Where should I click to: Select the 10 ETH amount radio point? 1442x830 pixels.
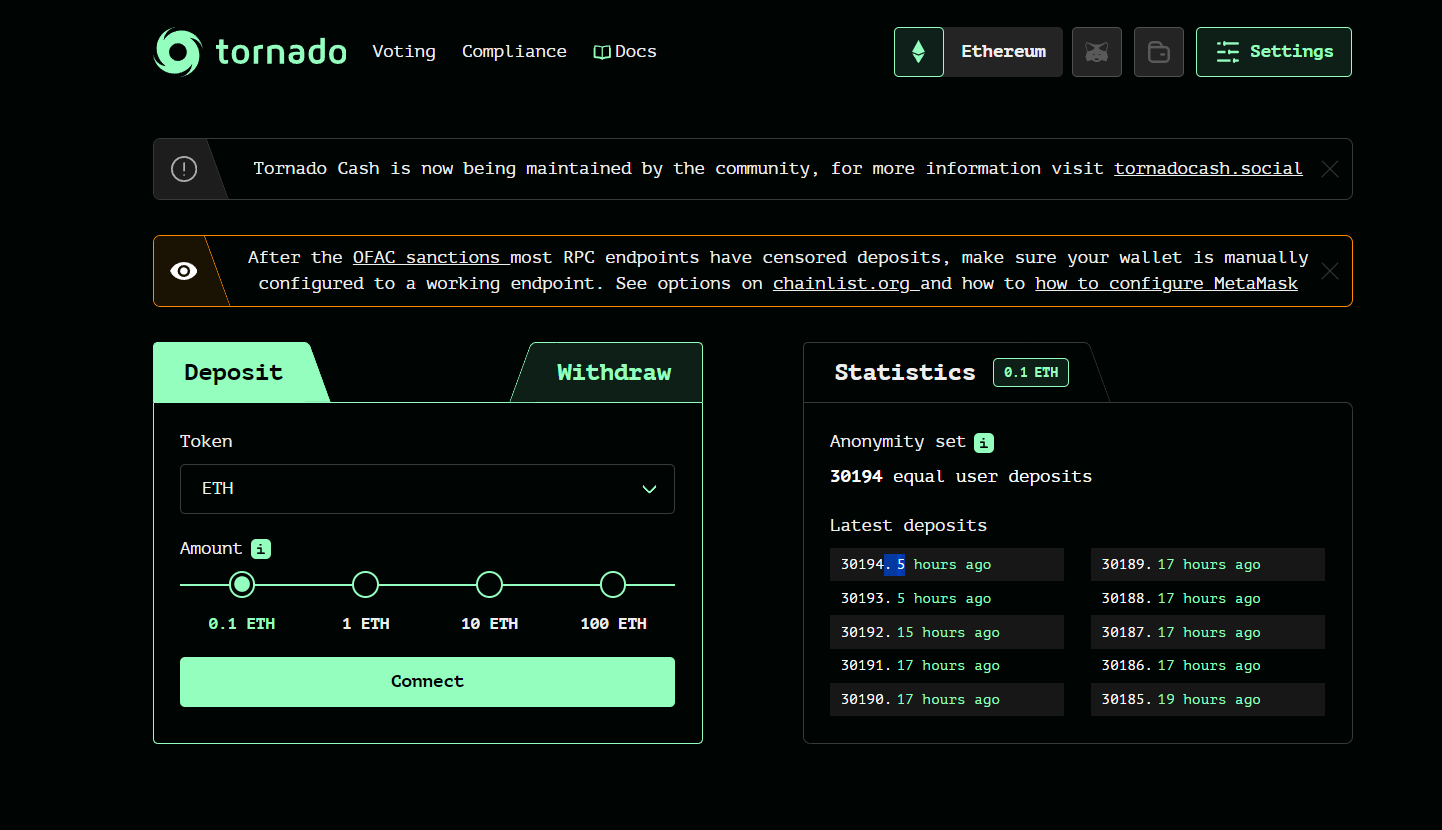489,584
